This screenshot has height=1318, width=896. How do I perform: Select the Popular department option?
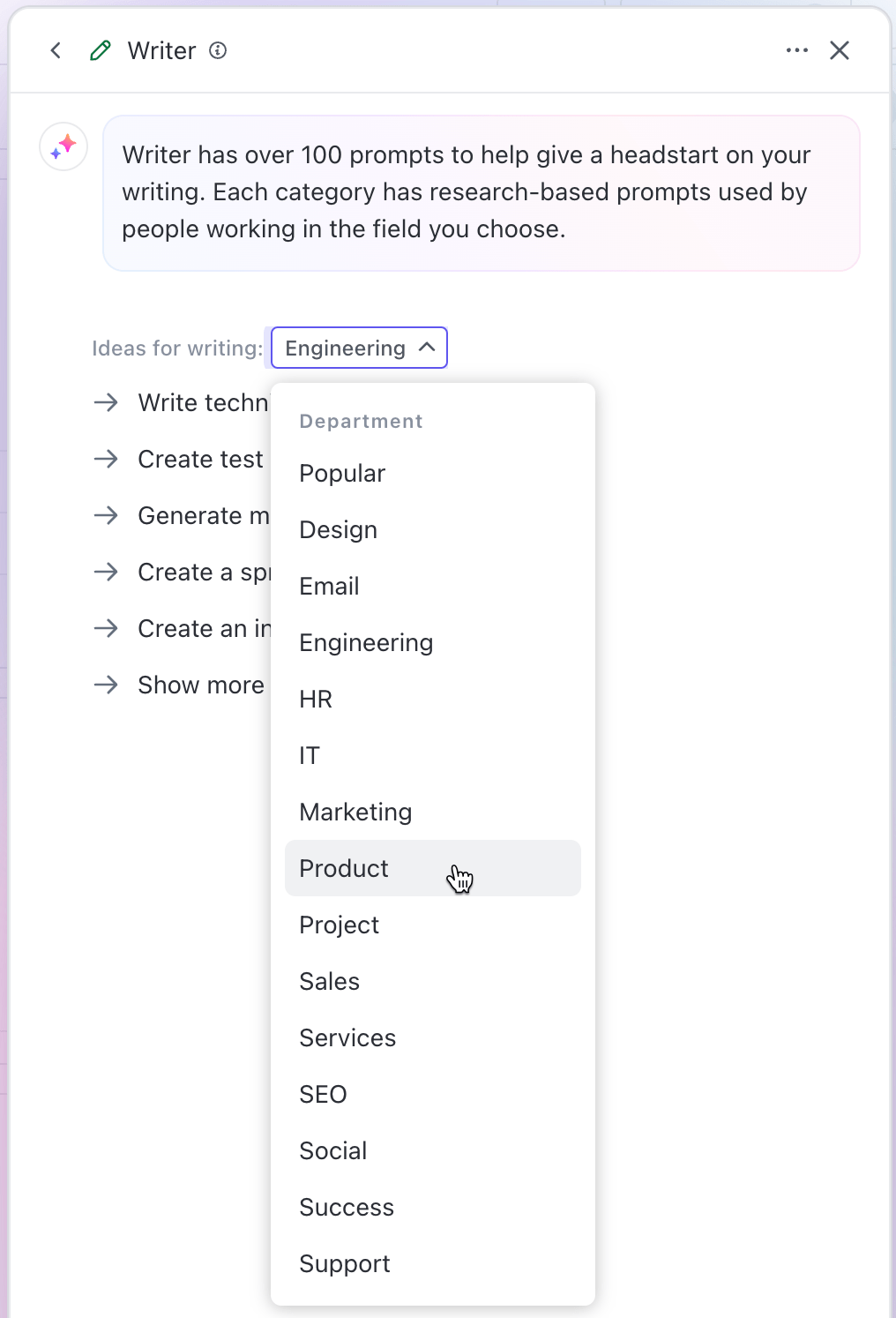pos(342,474)
